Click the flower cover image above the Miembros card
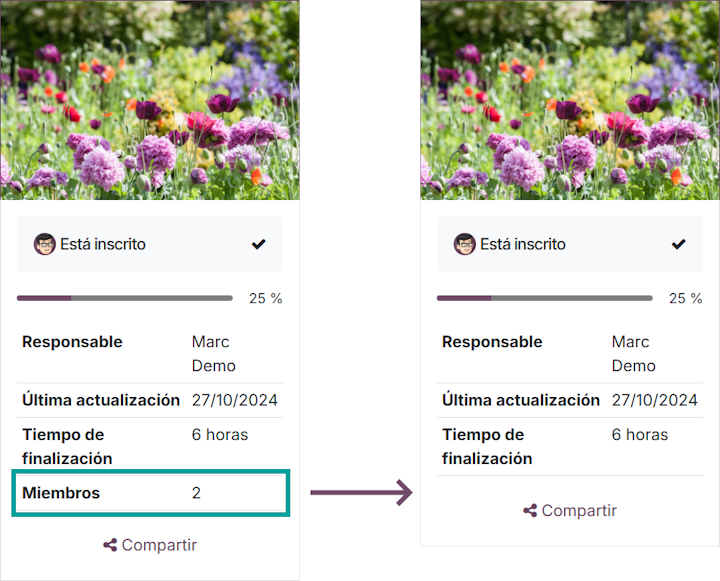Screen dimensions: 720x581 click(x=150, y=100)
